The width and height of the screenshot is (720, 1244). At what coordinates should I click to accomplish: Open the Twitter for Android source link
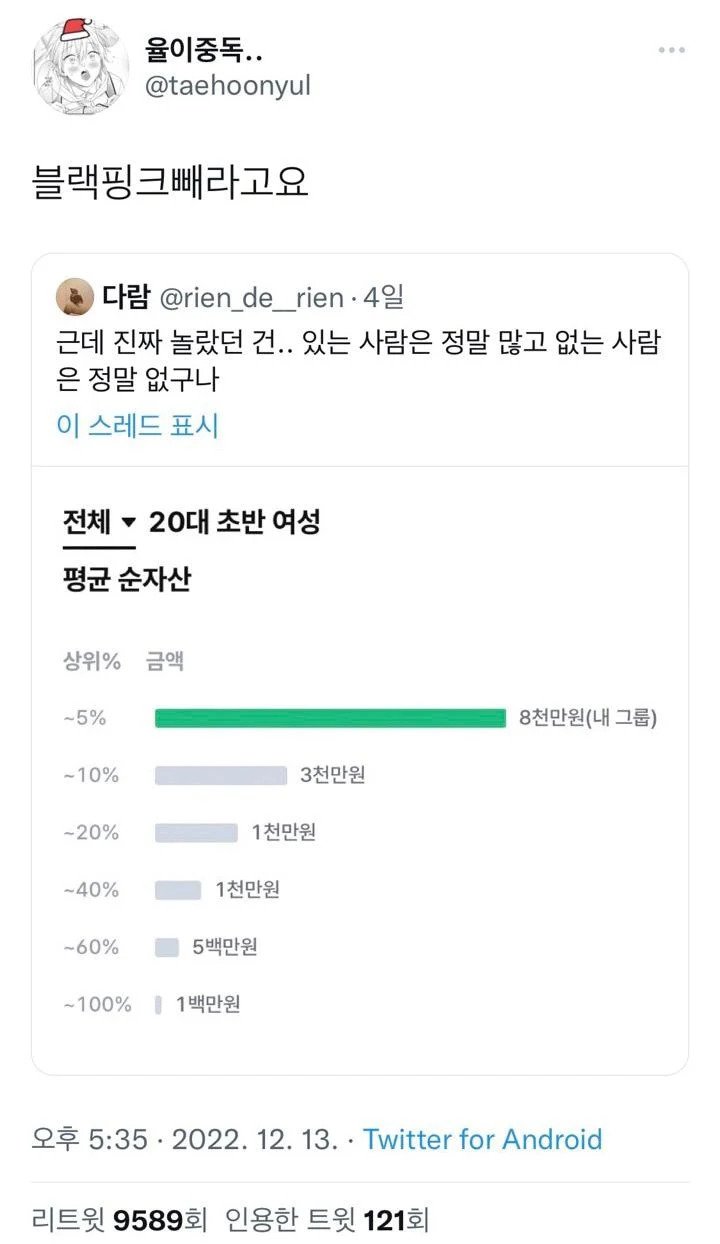(482, 1139)
